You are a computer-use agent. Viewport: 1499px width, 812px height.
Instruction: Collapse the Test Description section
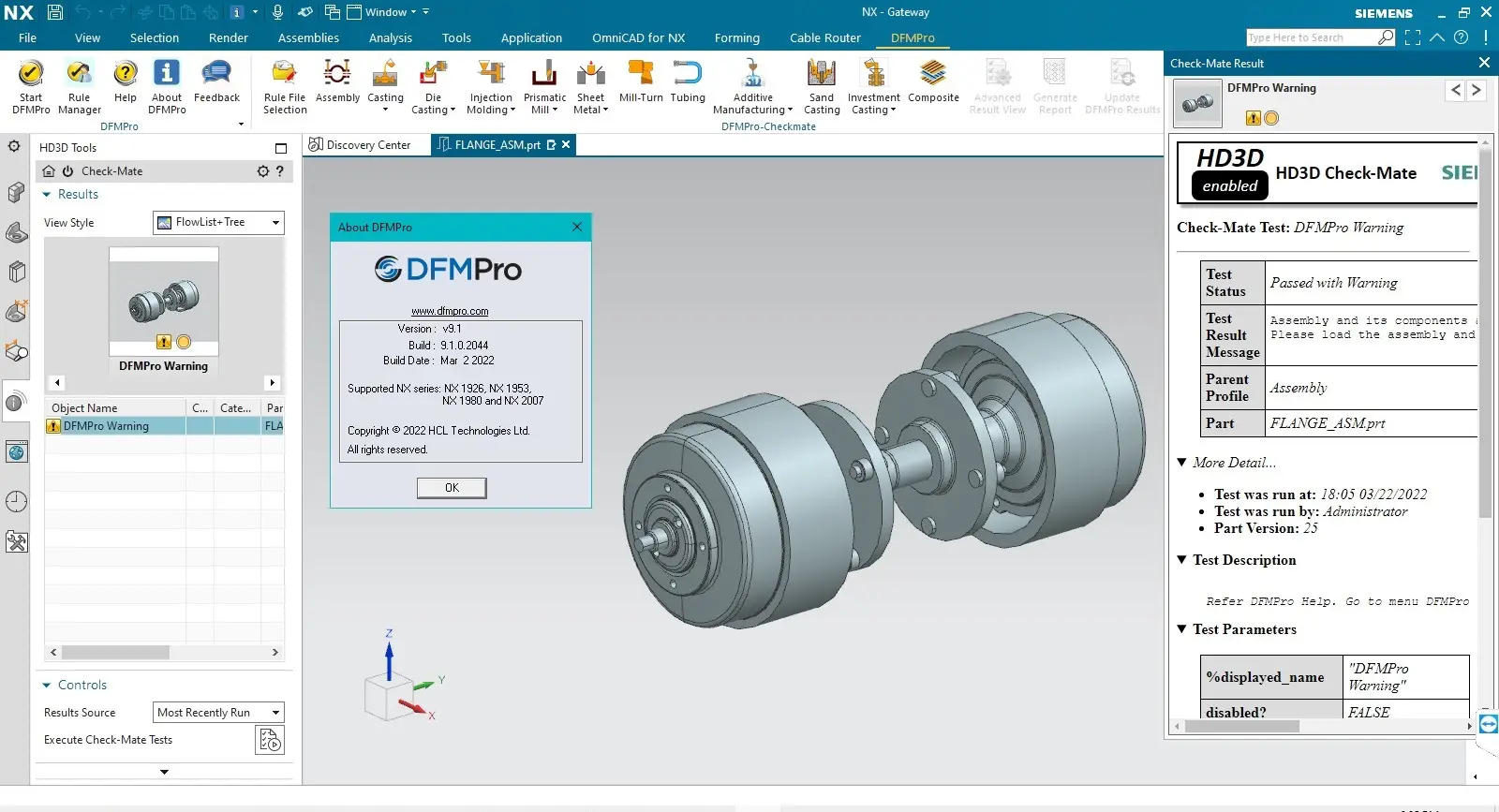[x=1182, y=560]
